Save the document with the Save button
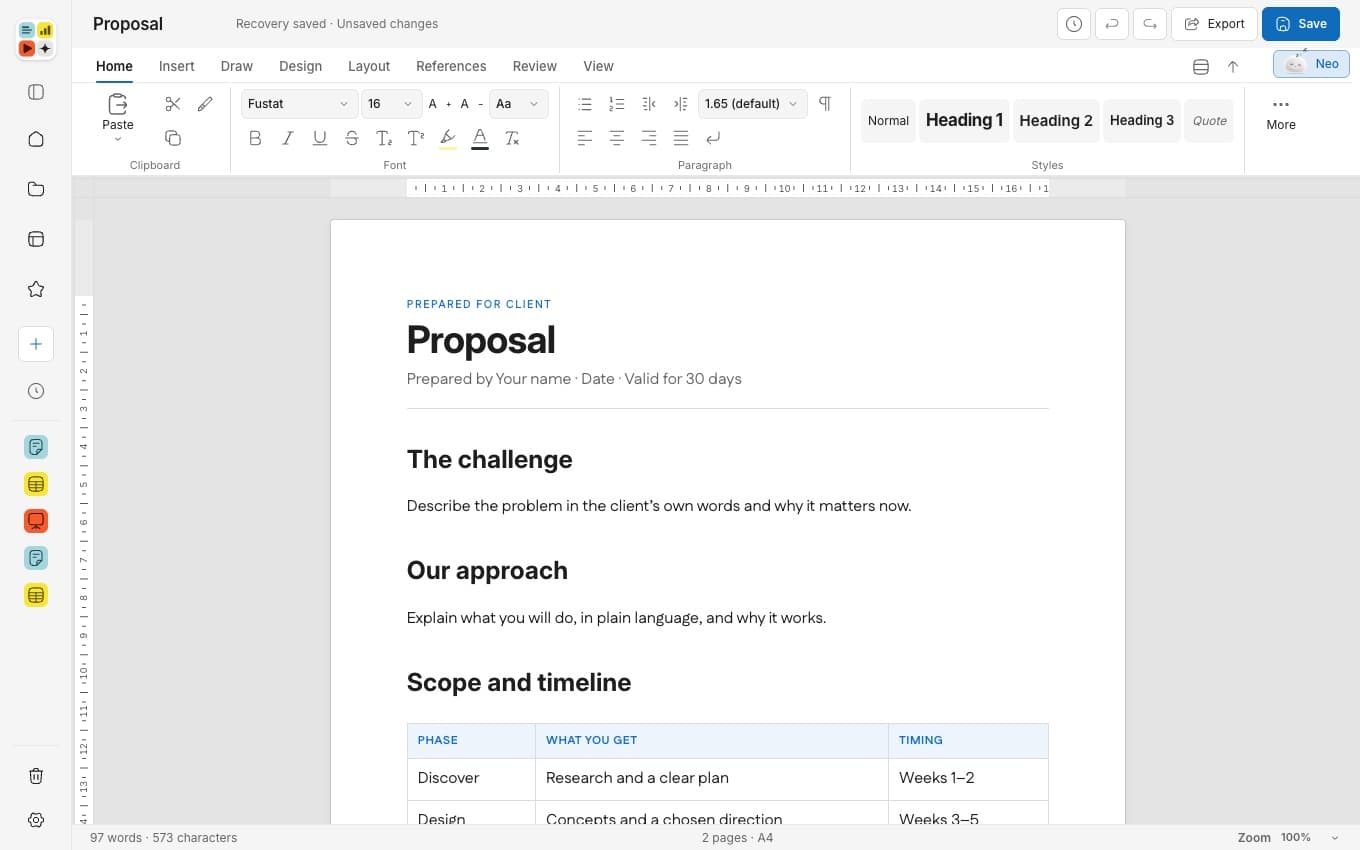Viewport: 1360px width, 850px height. (1301, 24)
